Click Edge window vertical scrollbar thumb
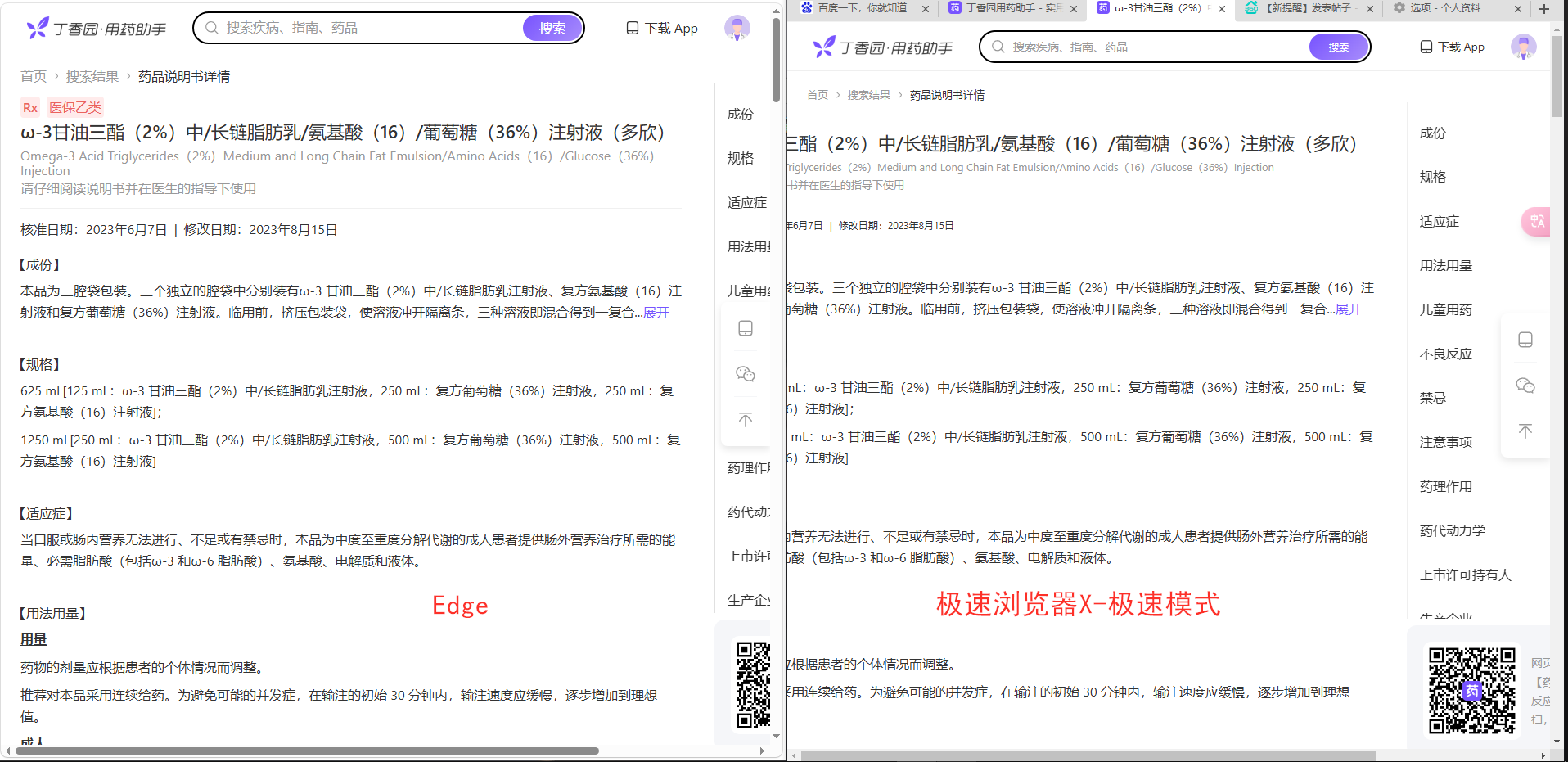The image size is (1568, 762). pos(777,59)
